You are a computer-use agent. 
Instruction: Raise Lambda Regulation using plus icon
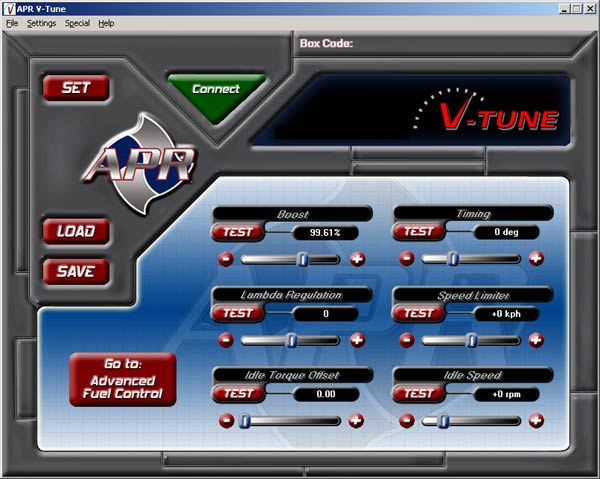[x=357, y=340]
